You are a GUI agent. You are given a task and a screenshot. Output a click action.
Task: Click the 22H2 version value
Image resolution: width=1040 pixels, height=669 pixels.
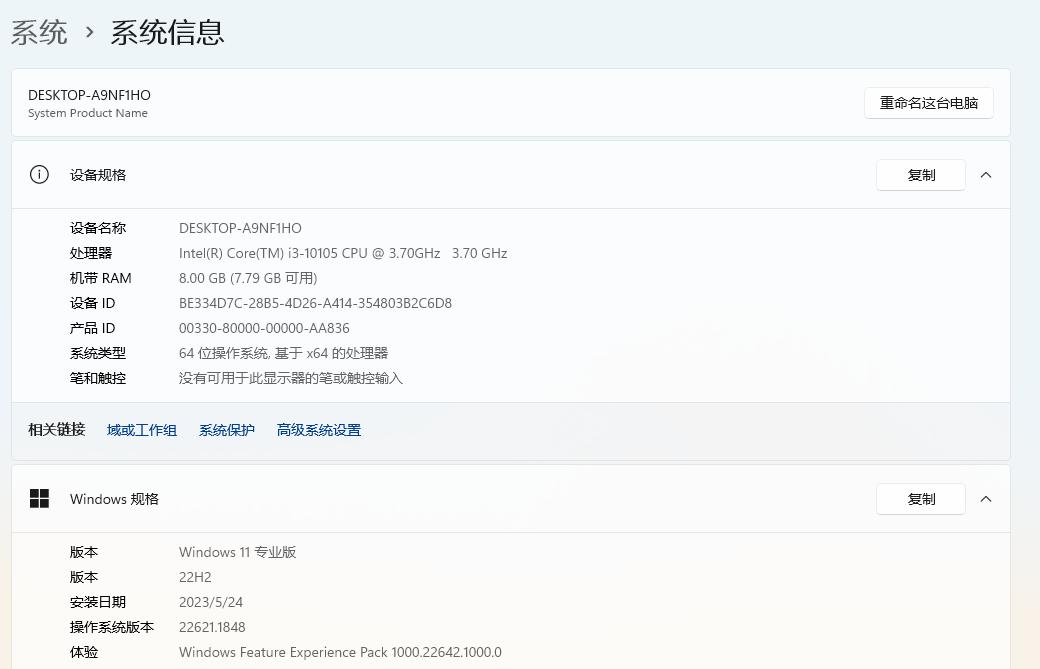pos(195,577)
